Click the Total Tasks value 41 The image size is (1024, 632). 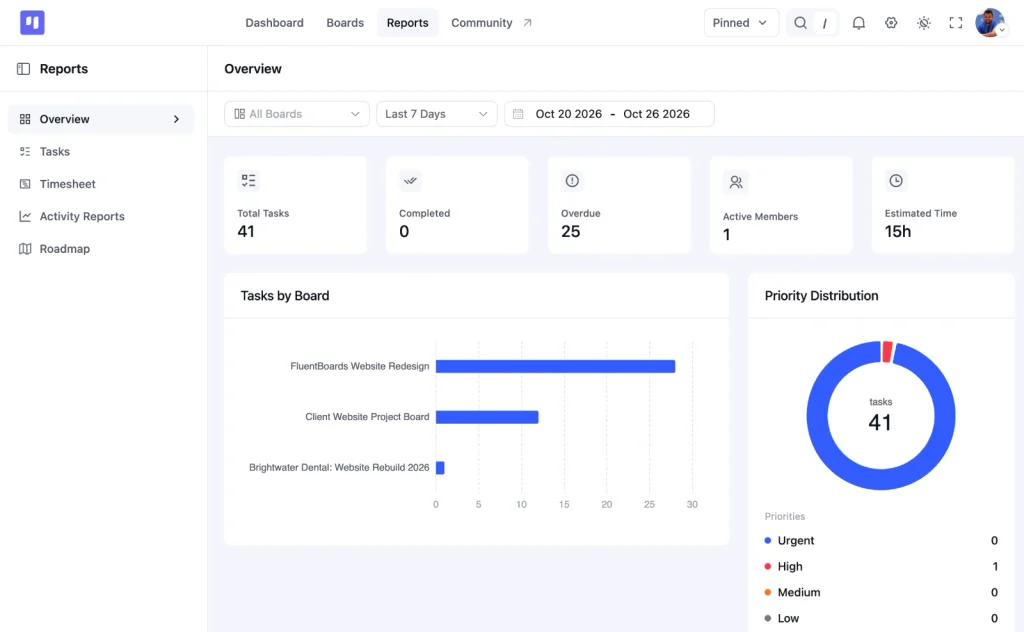(246, 231)
